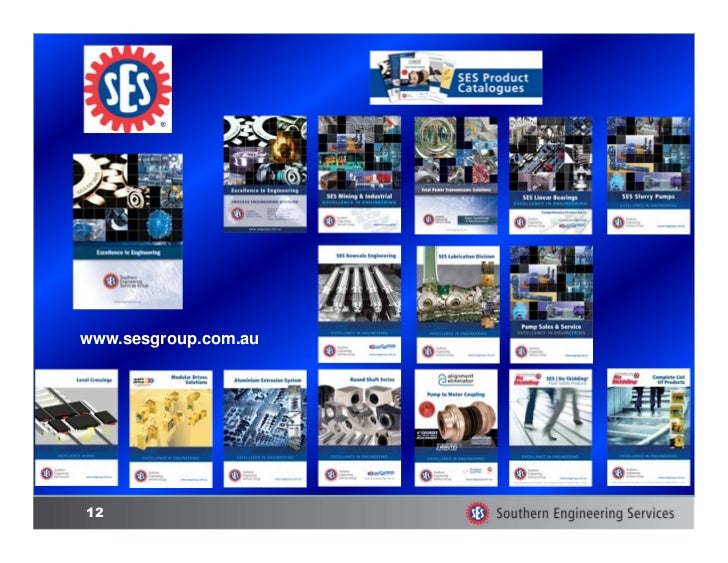Viewport: 728px width, 563px height.
Task: Open the SES No Skidding catalogue
Action: click(x=551, y=428)
